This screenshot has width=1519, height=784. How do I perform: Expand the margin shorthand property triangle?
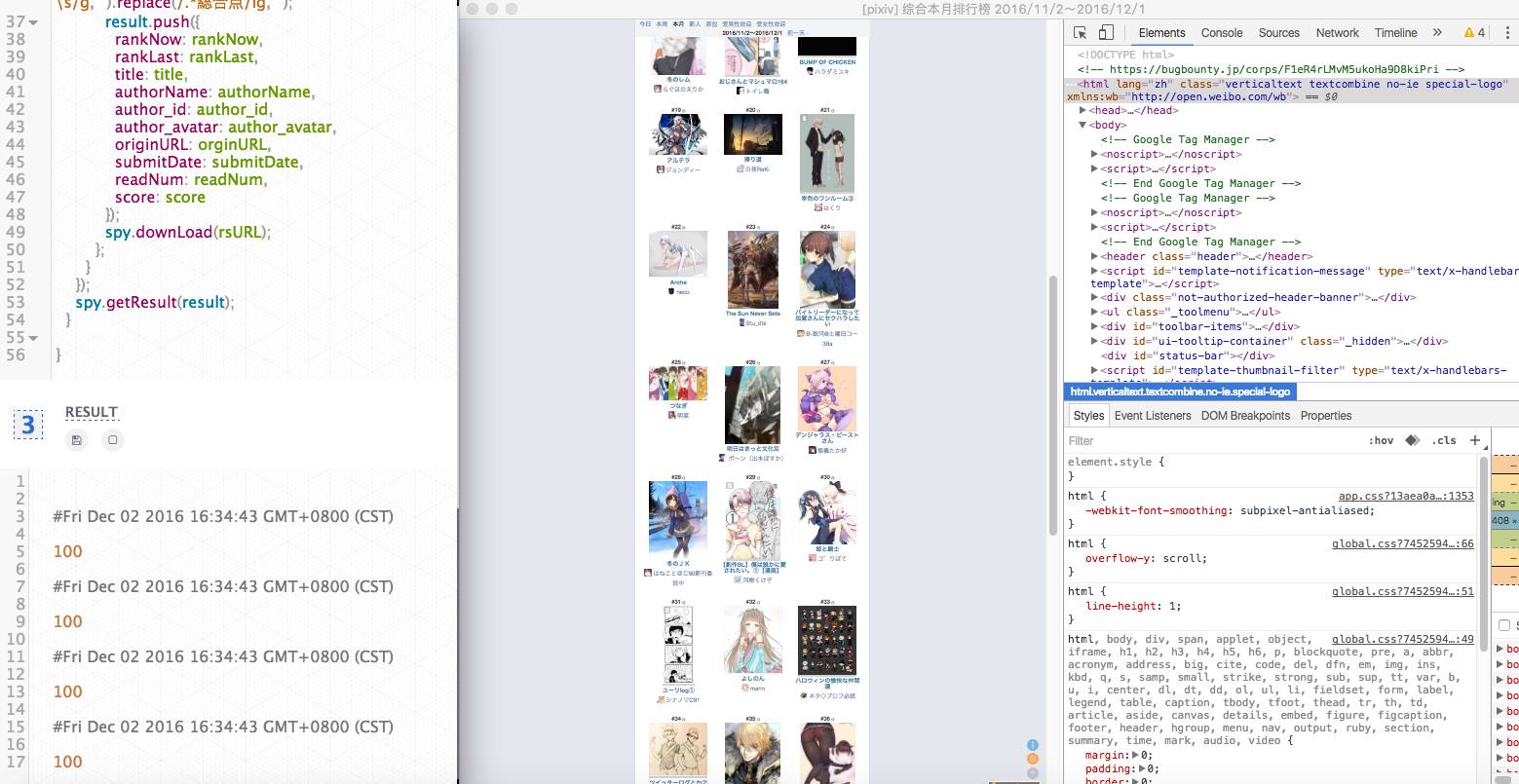point(1136,755)
